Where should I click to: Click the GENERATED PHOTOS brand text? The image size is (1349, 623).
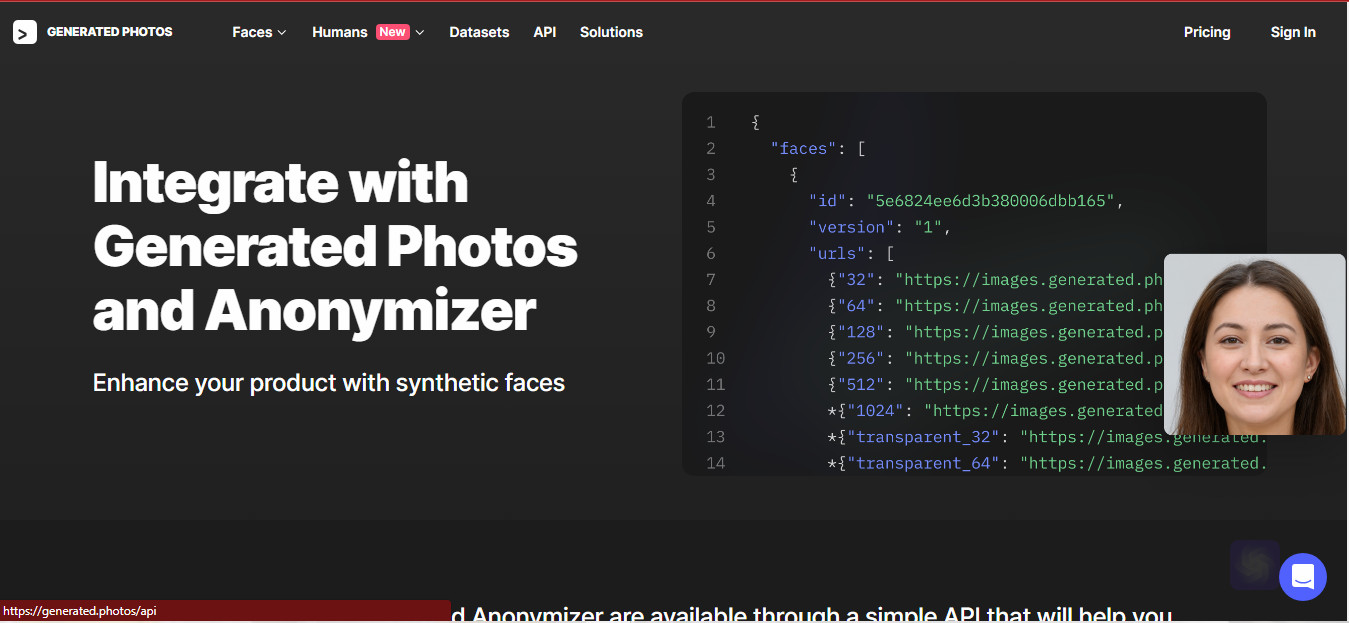click(110, 32)
